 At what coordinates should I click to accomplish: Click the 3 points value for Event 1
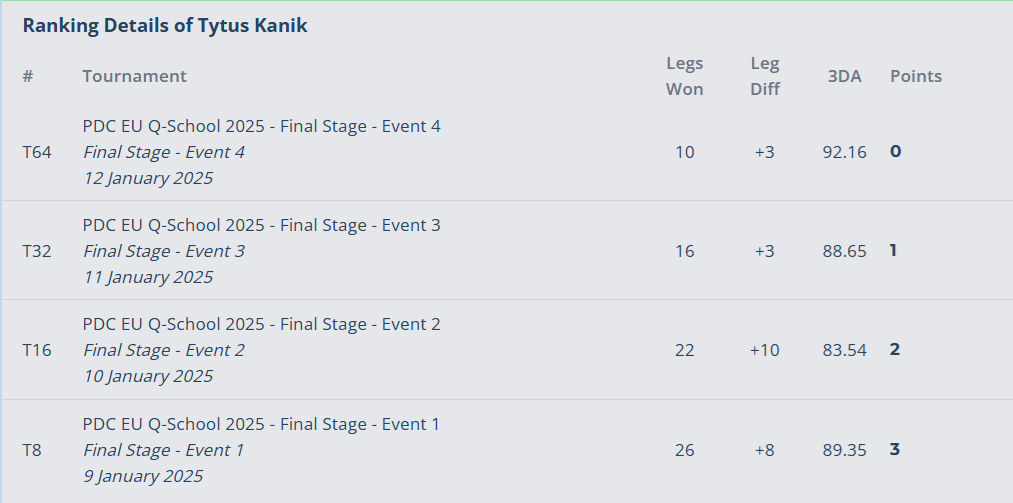[895, 449]
